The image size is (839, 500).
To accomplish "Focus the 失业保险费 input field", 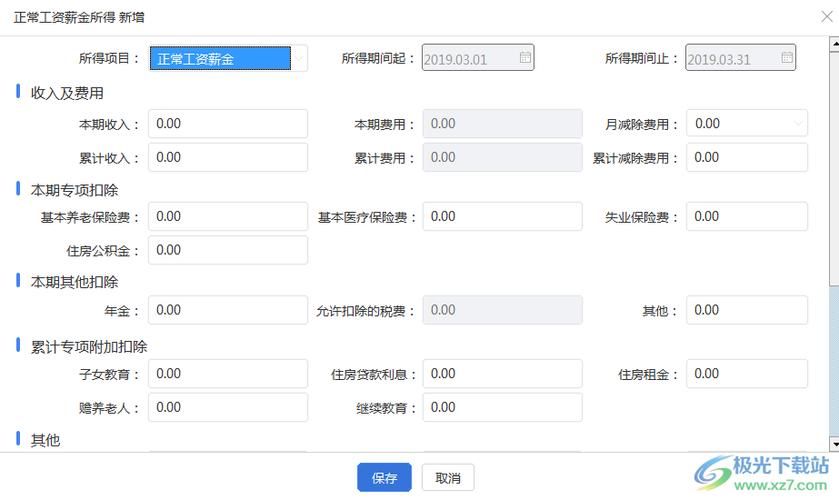I will 747,216.
